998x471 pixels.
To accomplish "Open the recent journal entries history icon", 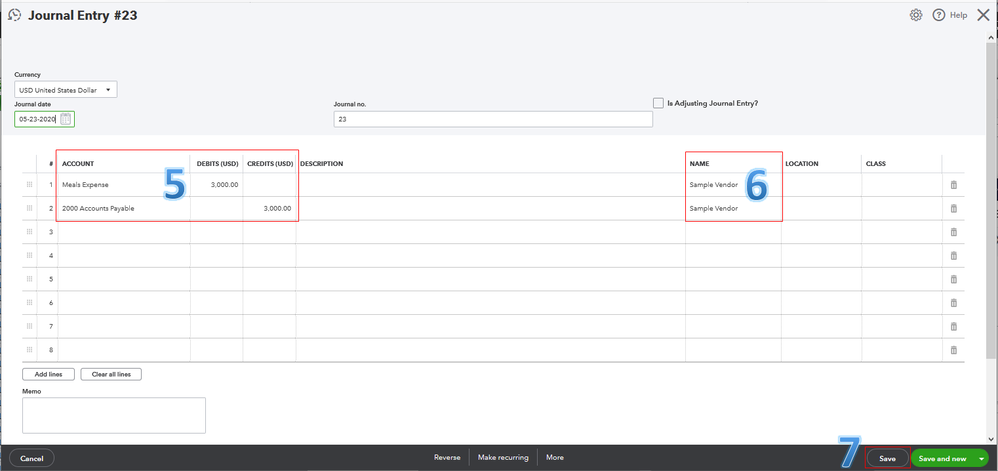I will 14,16.
